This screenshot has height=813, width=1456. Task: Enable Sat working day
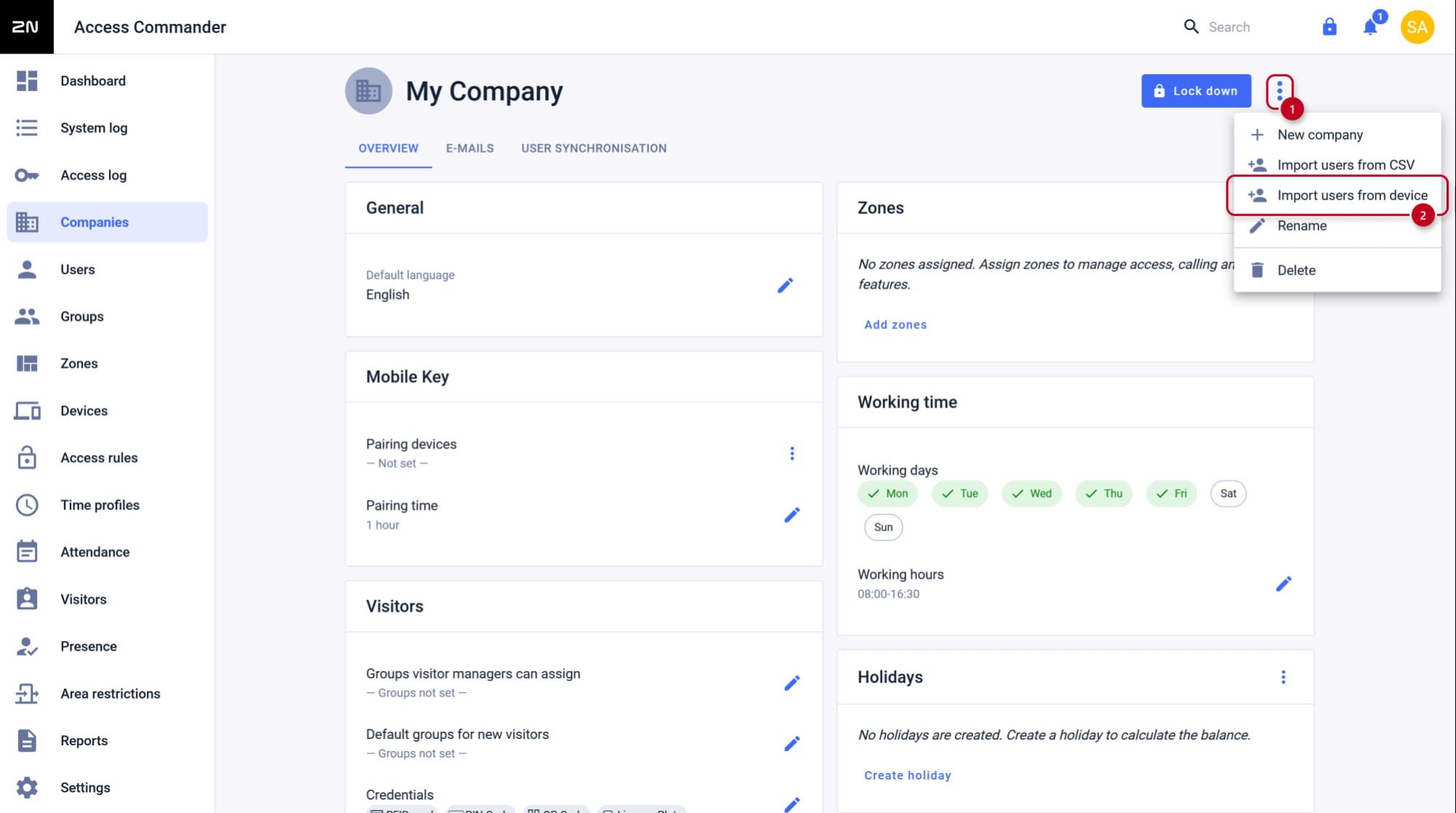(x=1228, y=493)
